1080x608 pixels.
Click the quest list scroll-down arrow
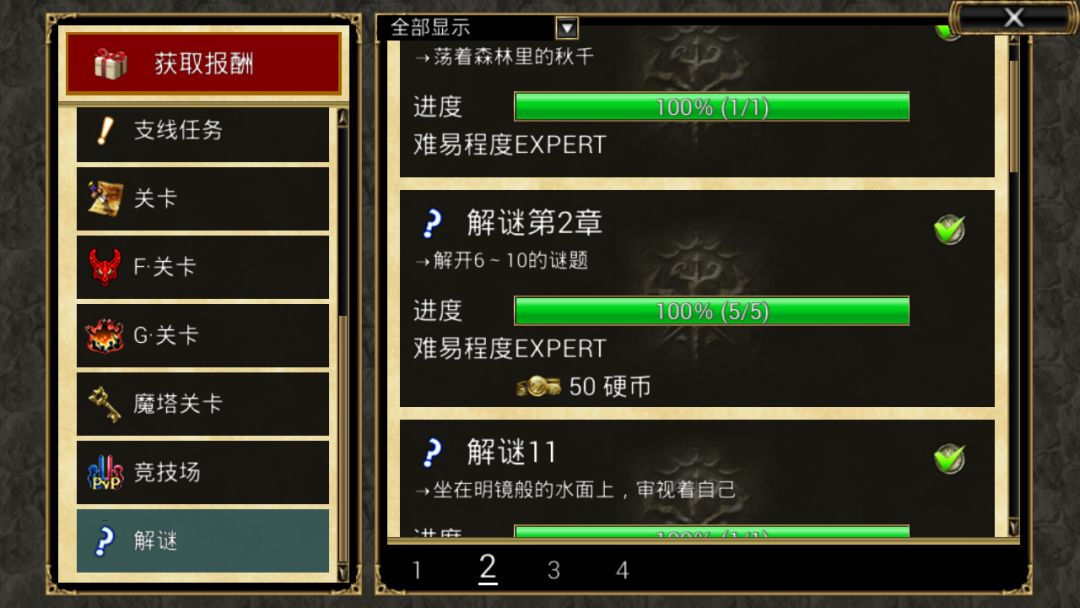(x=1013, y=527)
